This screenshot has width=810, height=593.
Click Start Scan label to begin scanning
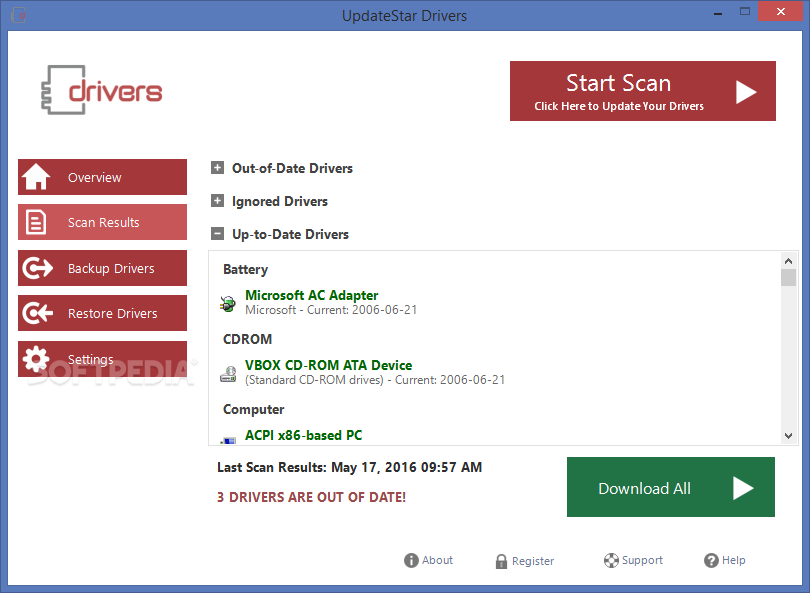point(618,83)
